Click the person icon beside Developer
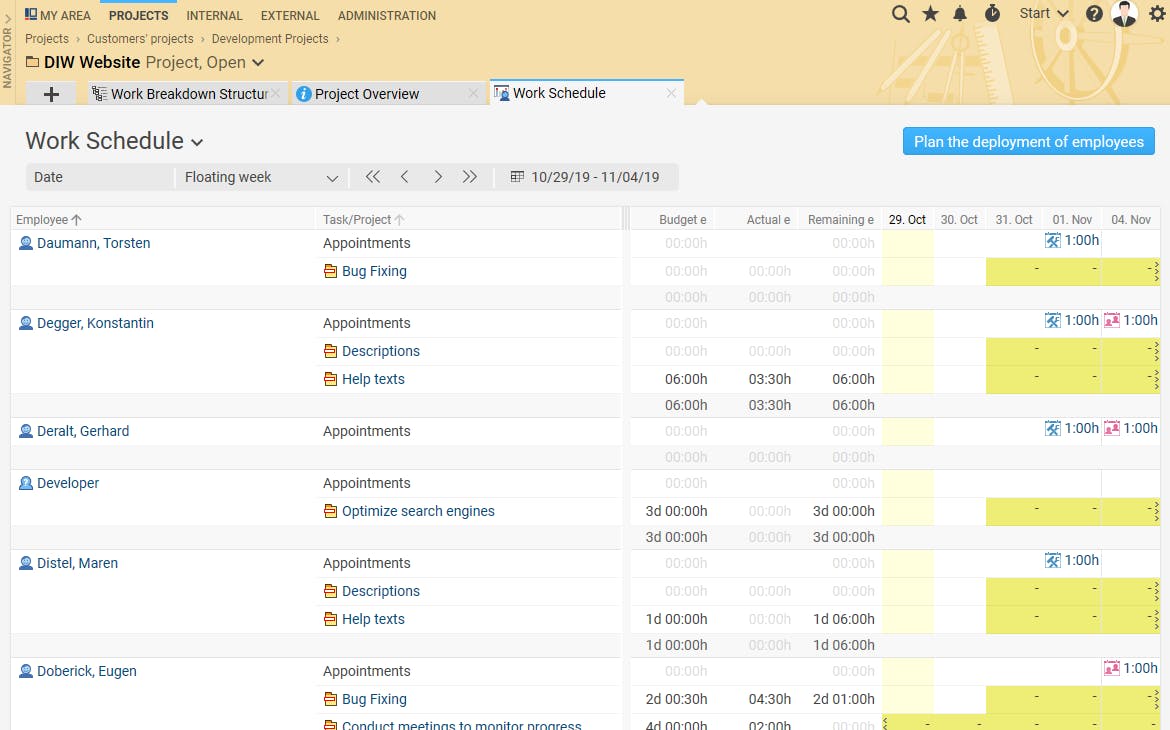 [25, 484]
